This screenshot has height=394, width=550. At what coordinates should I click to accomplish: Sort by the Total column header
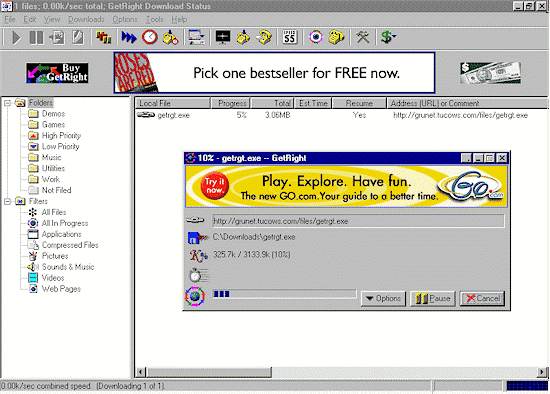[273, 103]
